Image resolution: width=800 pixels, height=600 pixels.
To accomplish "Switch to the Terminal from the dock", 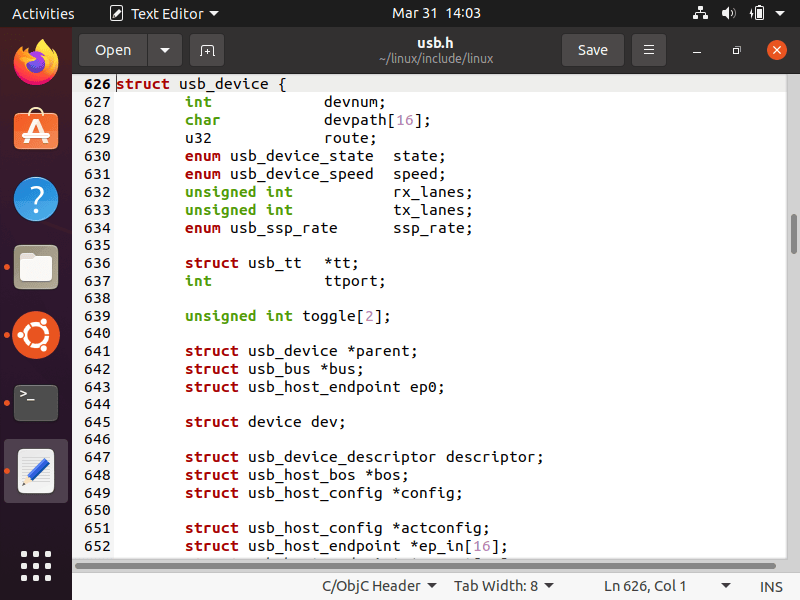I will [36, 403].
